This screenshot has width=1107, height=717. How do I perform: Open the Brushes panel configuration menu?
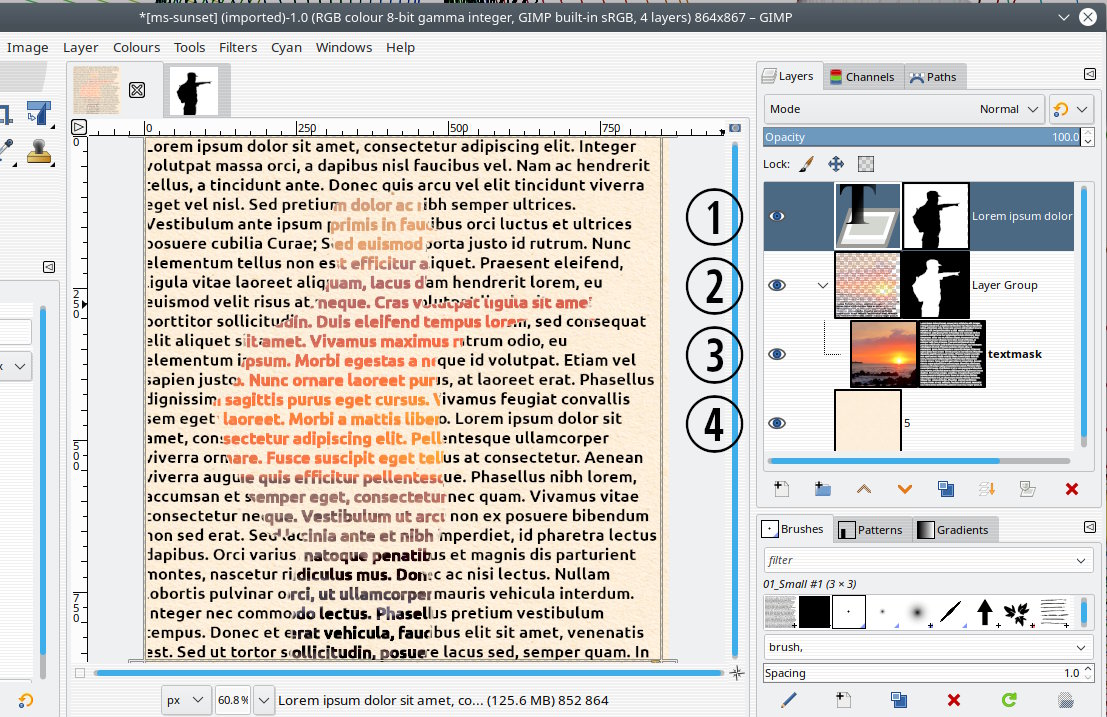coord(1090,527)
